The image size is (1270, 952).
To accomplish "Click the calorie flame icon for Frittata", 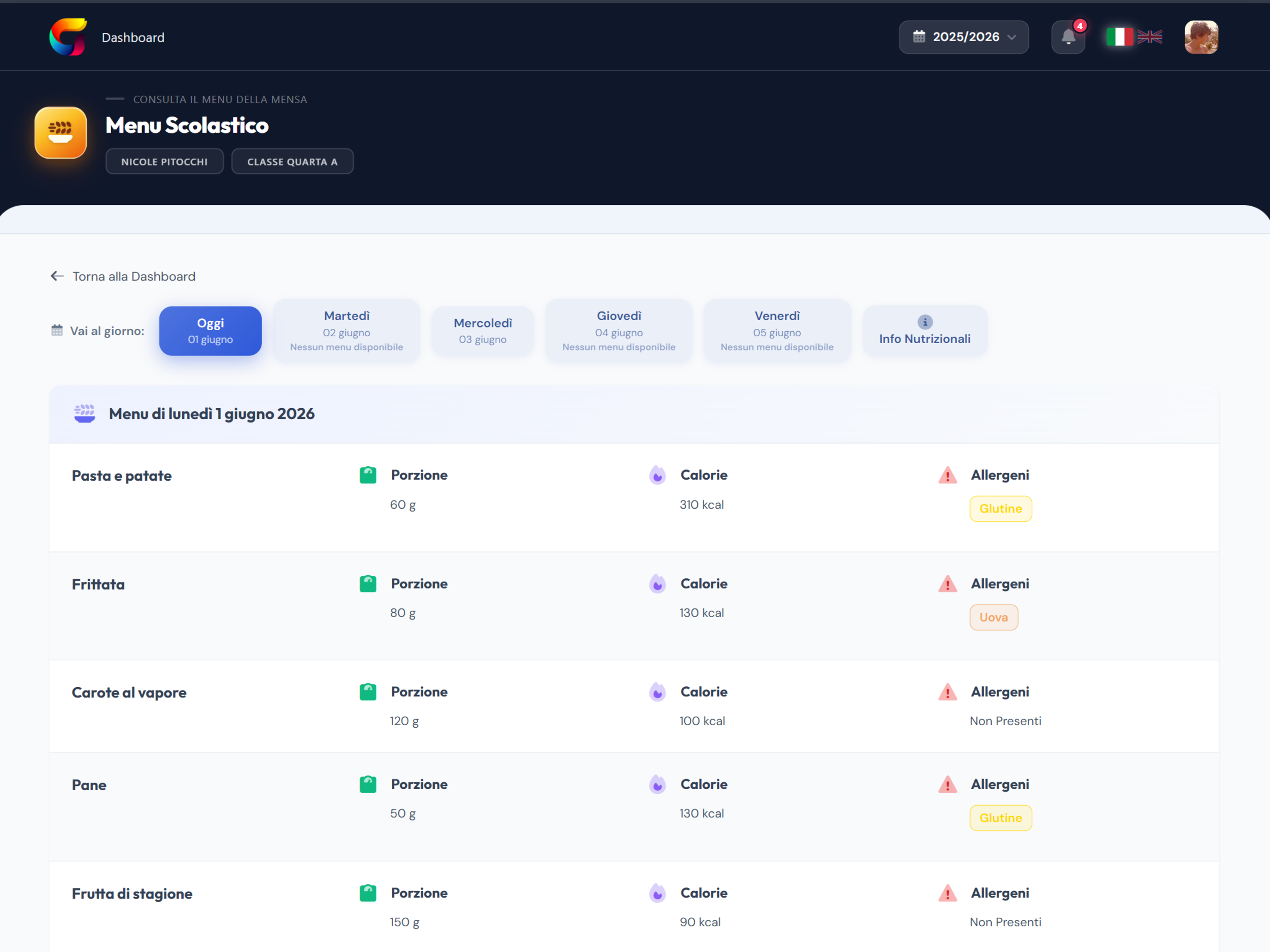I will point(658,583).
